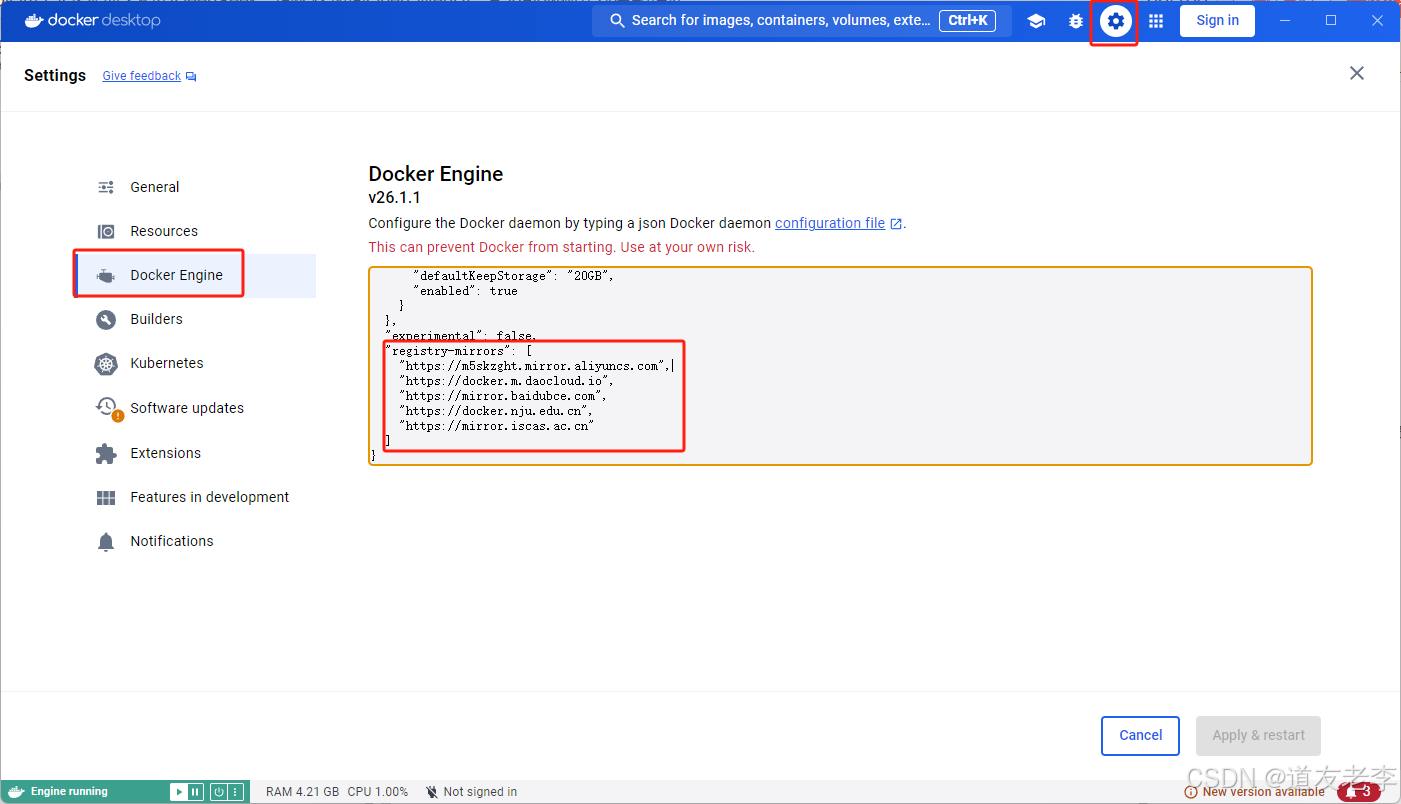The height and width of the screenshot is (804, 1401).
Task: Focus the search images and containers field
Action: pos(802,21)
